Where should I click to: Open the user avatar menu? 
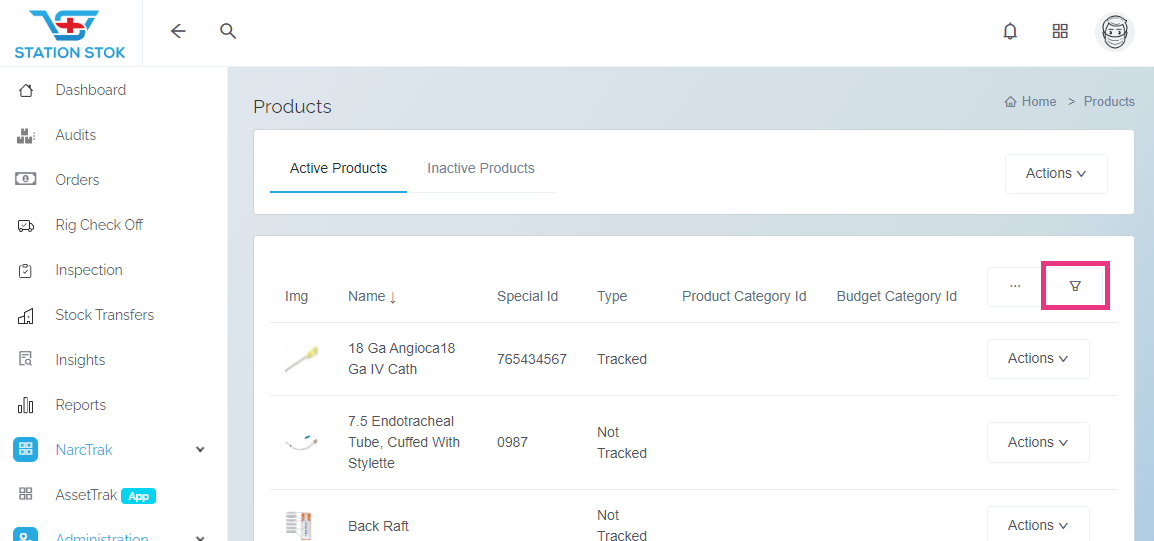[1114, 32]
